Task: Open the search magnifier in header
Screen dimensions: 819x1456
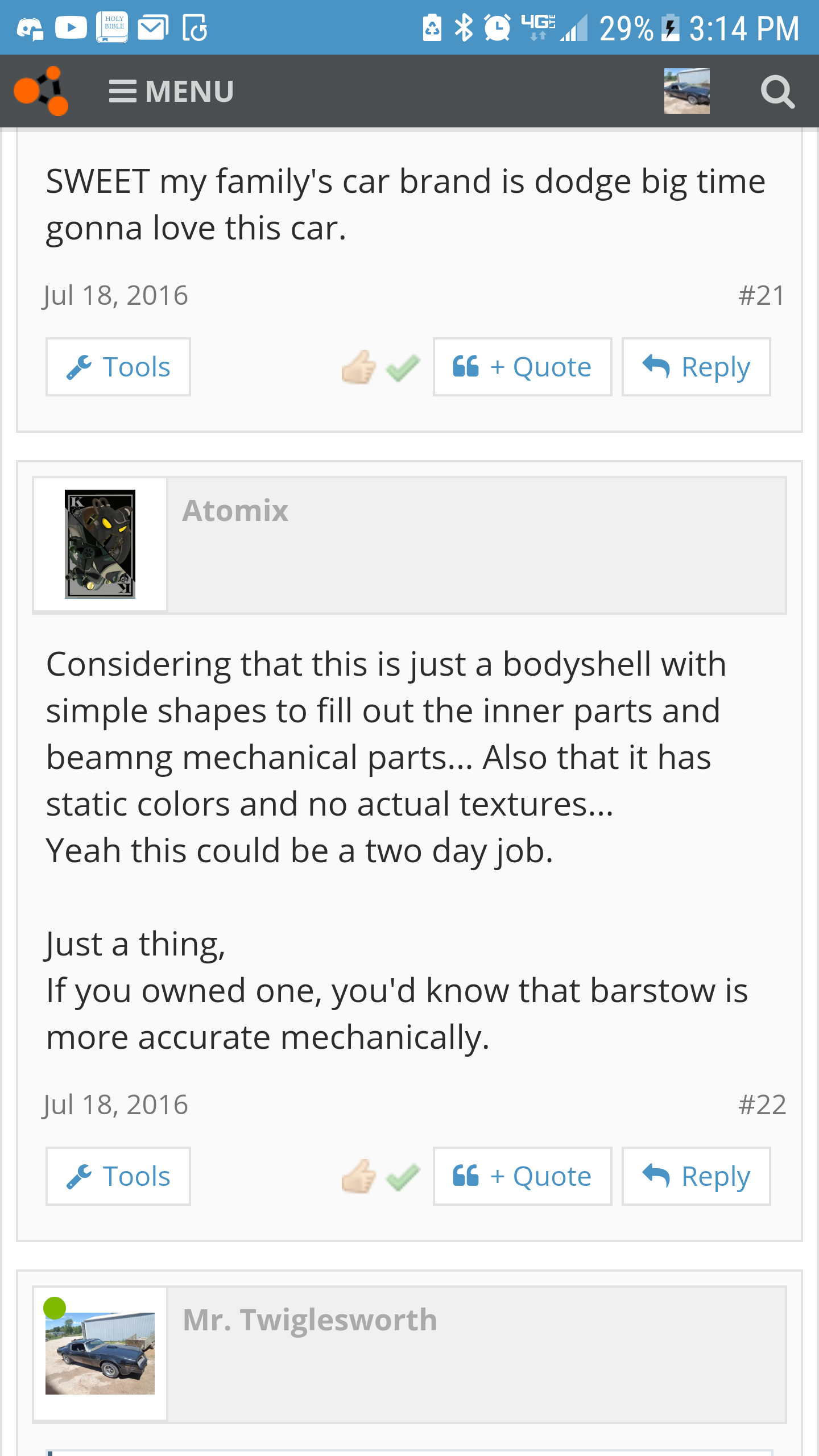Action: [x=777, y=92]
